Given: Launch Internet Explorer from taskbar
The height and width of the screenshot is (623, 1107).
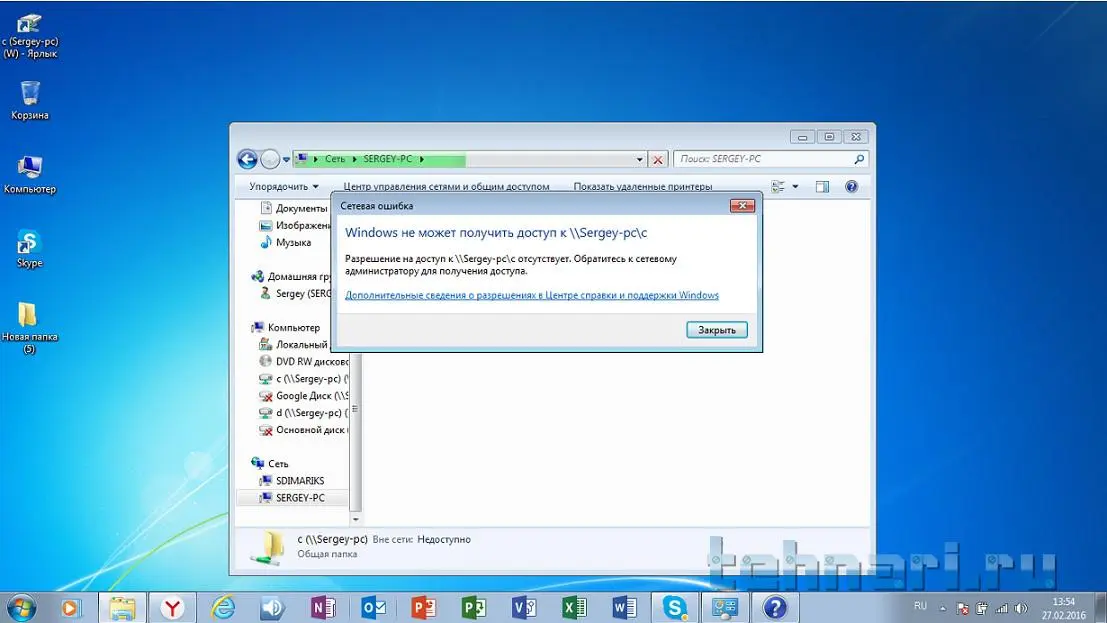Looking at the screenshot, I should 222,607.
